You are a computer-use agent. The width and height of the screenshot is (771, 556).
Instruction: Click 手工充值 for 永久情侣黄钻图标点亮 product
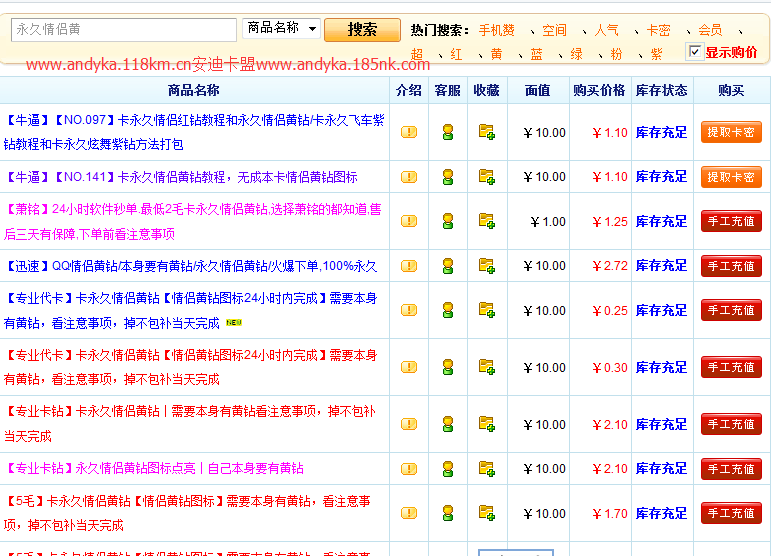click(731, 469)
